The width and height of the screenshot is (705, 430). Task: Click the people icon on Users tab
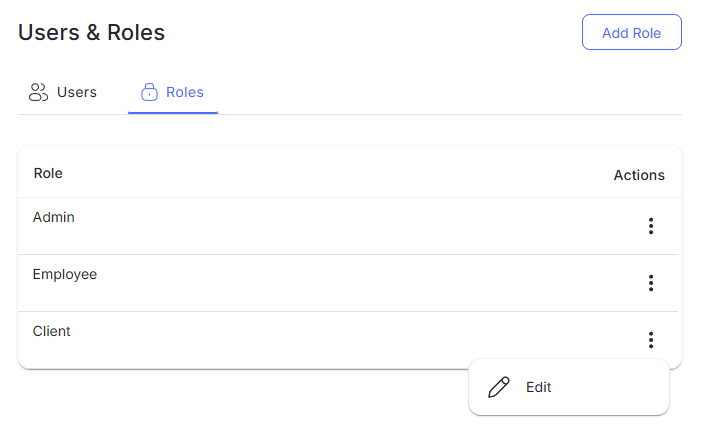pyautogui.click(x=38, y=92)
